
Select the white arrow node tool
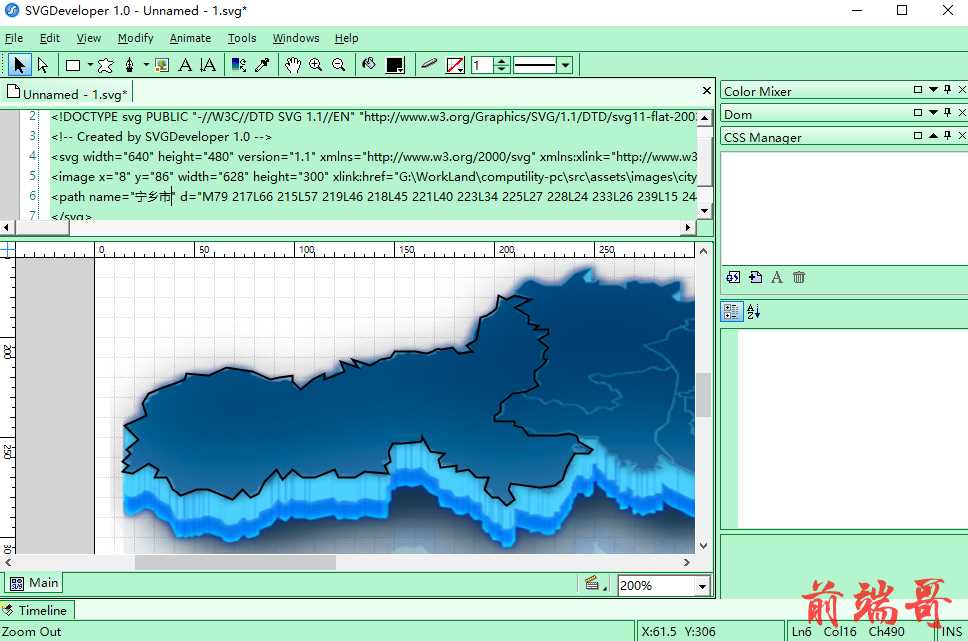tap(43, 64)
